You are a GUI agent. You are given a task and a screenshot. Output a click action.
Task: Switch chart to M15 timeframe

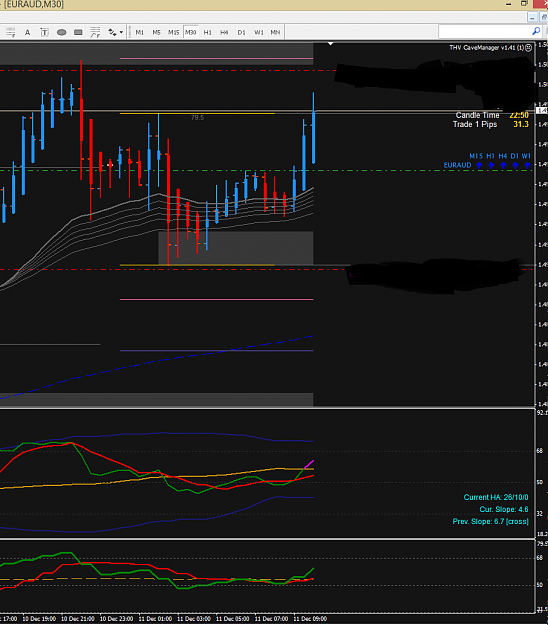[173, 32]
